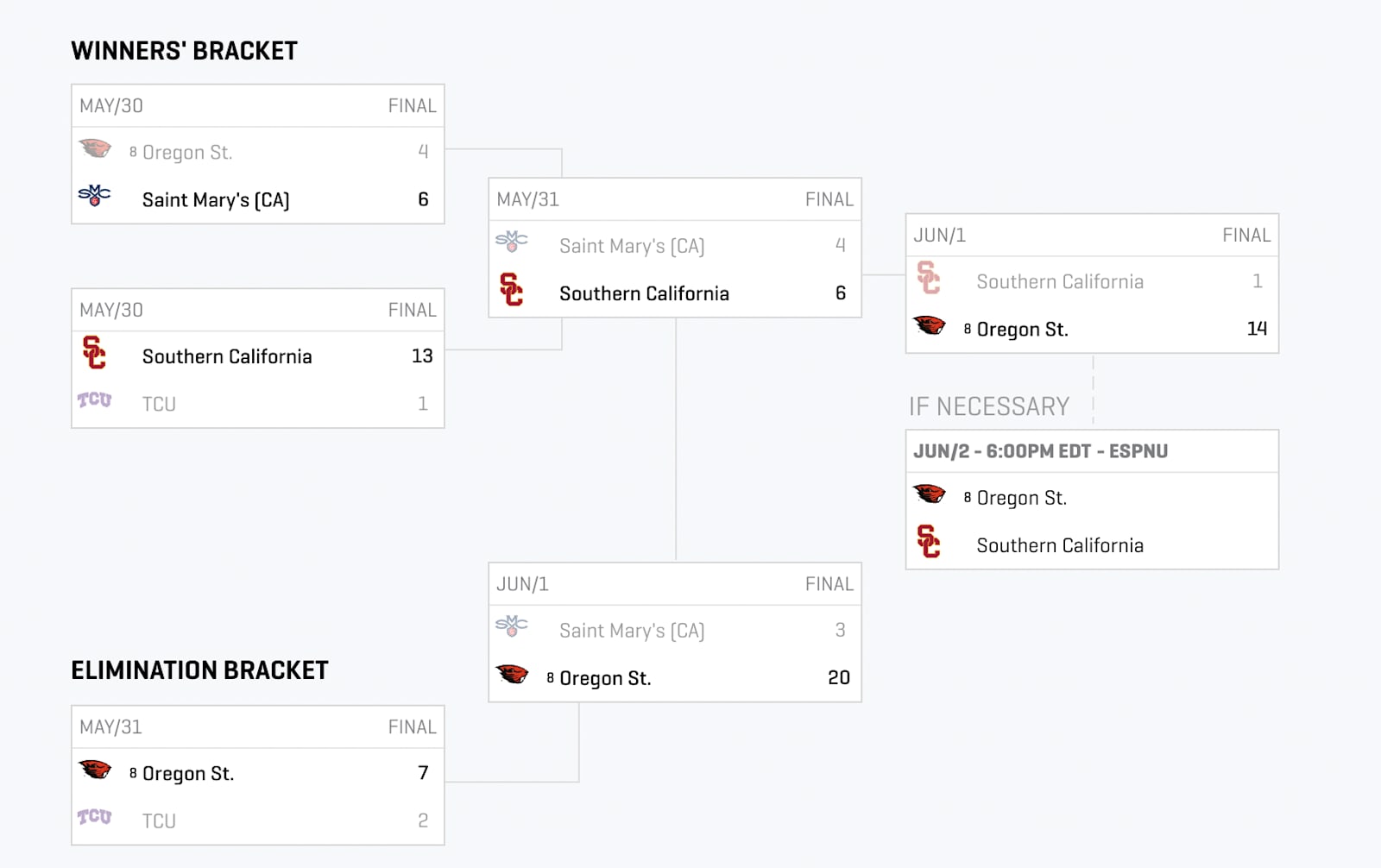Click the TCU team name in May/31 elimination game
Screen dimensions: 1381x868
click(159, 821)
